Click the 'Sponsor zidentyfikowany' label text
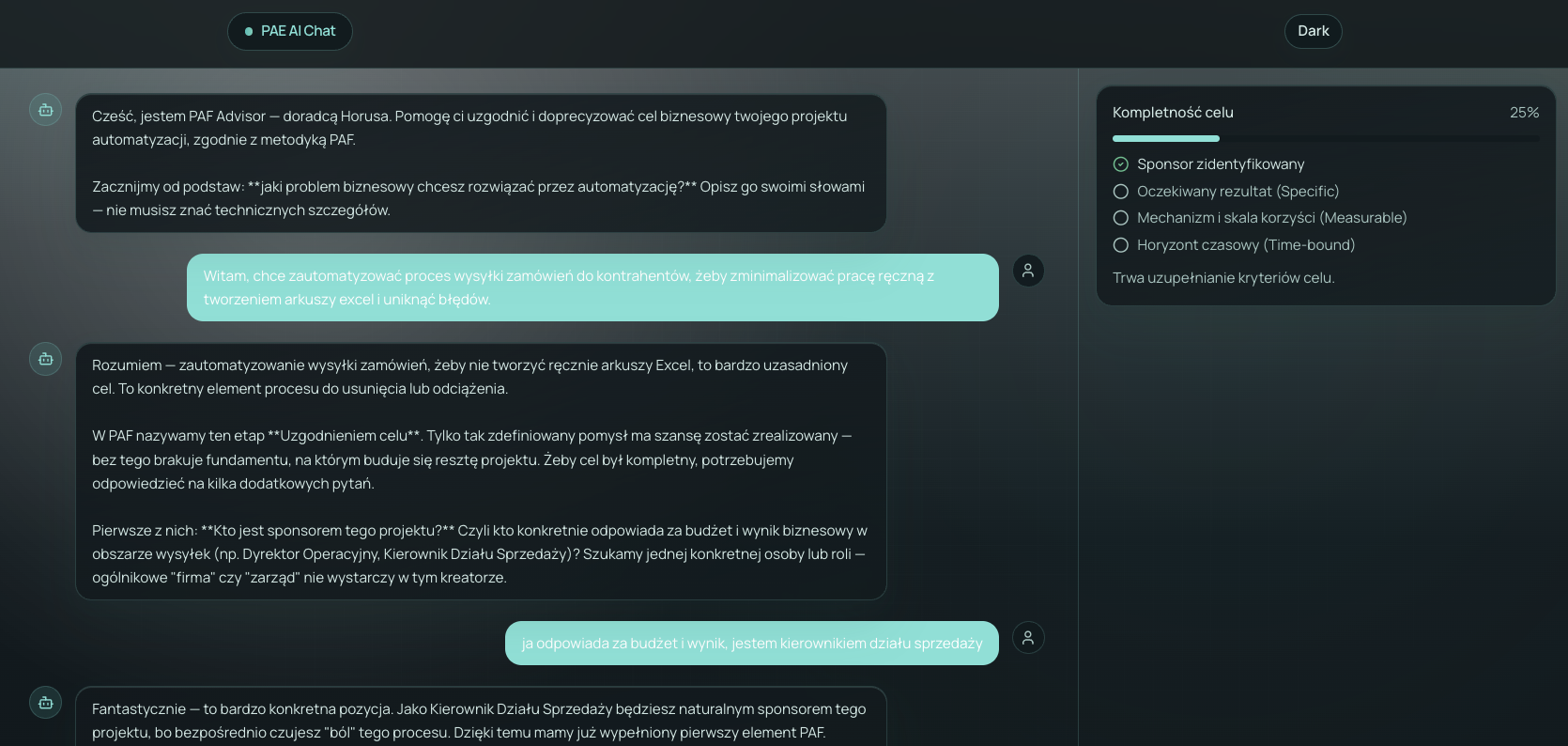This screenshot has width=1568, height=746. [x=1221, y=164]
